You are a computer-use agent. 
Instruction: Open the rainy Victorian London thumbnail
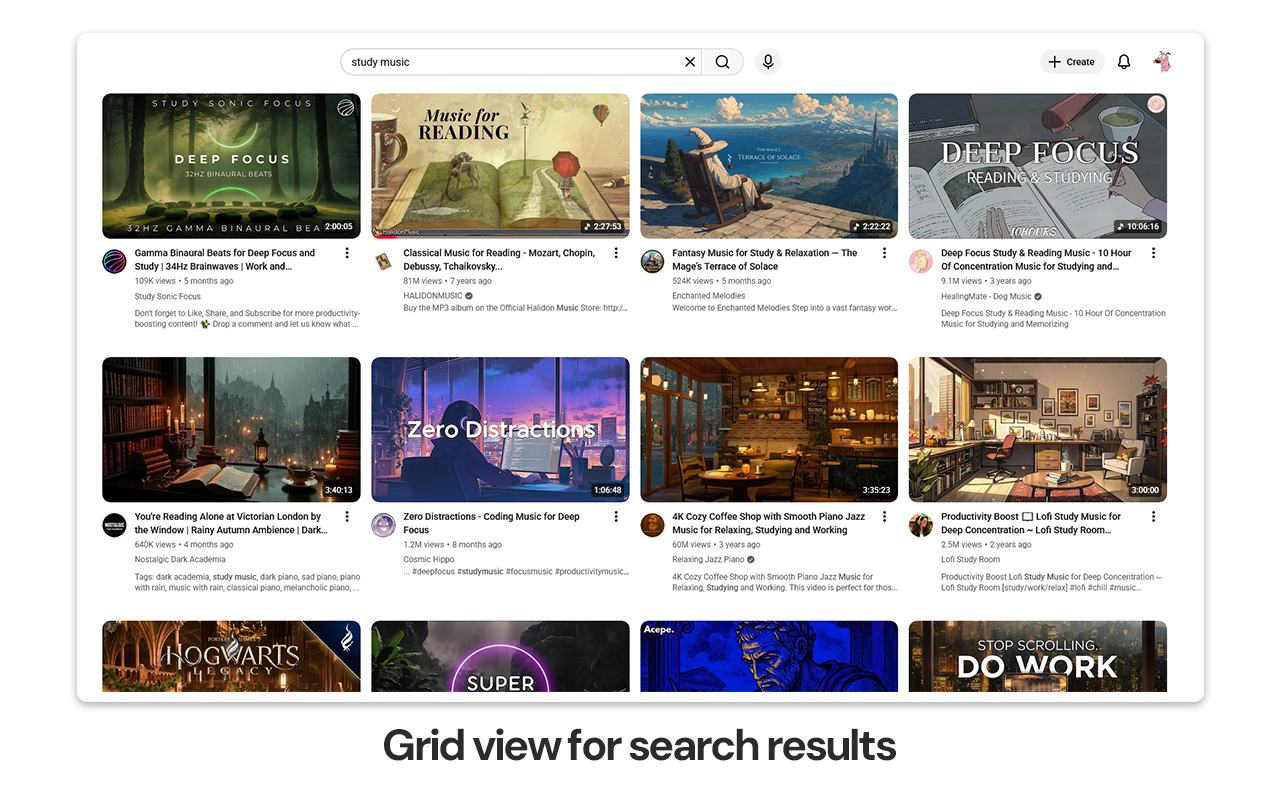231,429
